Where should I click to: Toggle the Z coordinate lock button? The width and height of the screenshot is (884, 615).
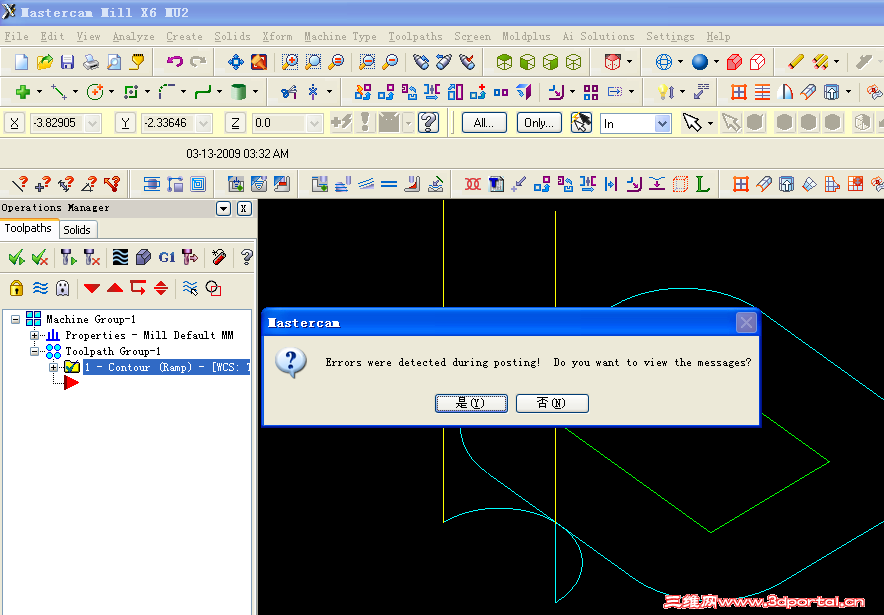(x=235, y=123)
